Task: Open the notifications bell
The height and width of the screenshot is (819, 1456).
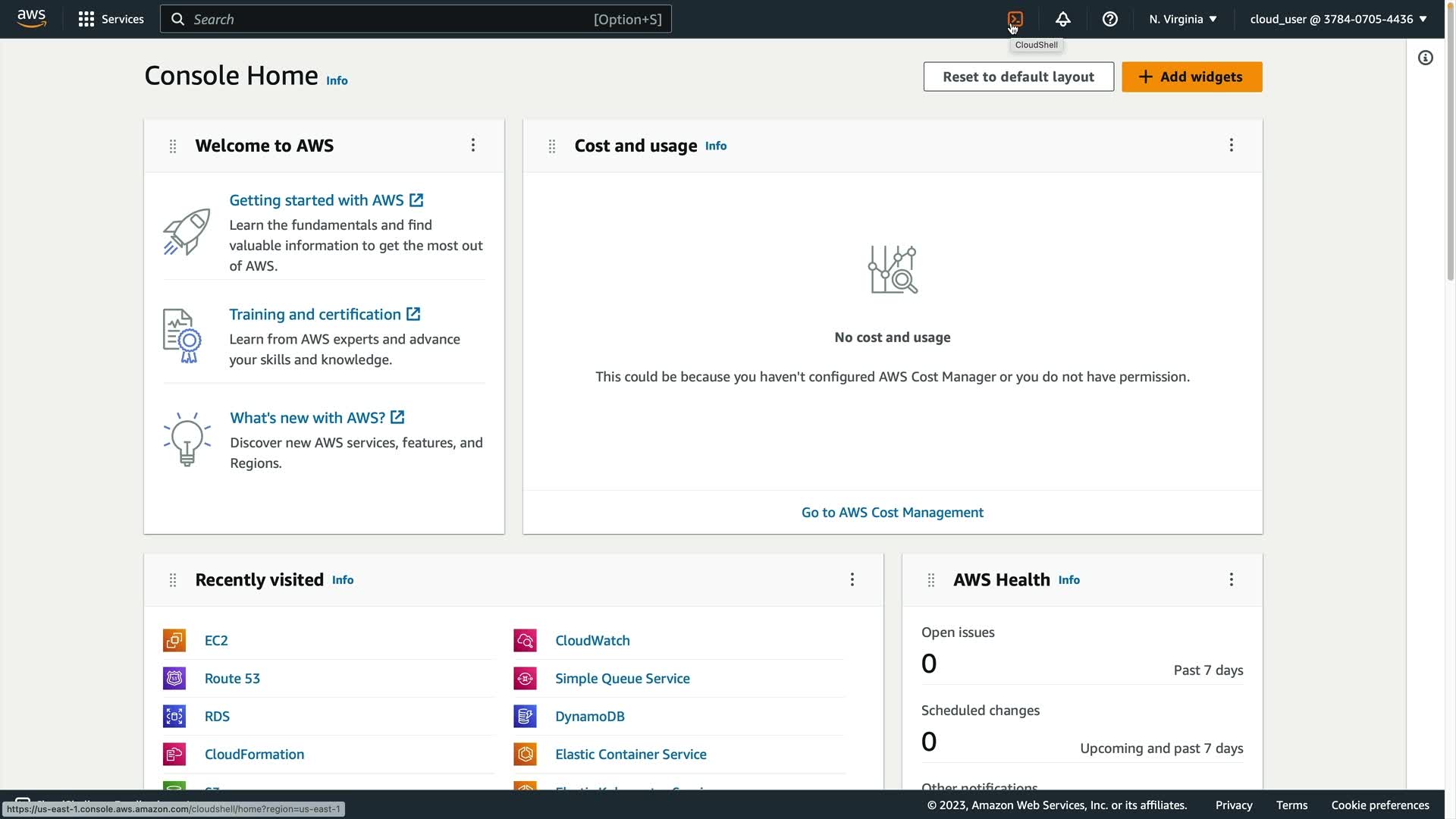Action: pos(1062,19)
